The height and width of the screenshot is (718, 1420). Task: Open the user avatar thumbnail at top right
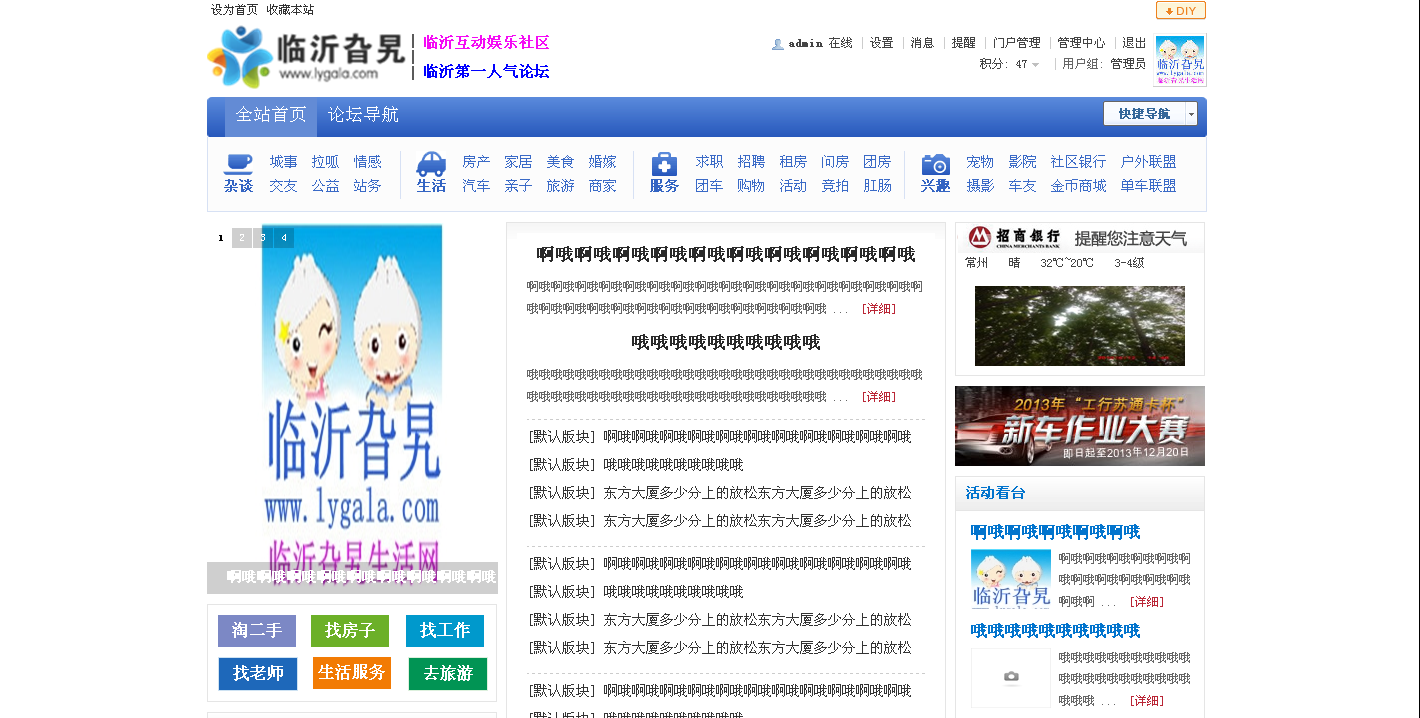point(1180,60)
